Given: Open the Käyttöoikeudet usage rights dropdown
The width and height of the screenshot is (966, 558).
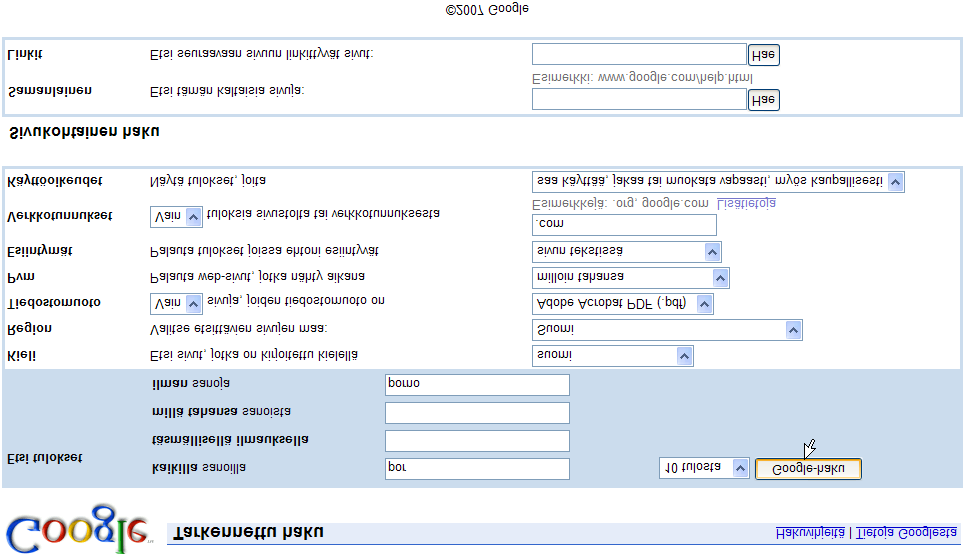Looking at the screenshot, I should click(718, 182).
